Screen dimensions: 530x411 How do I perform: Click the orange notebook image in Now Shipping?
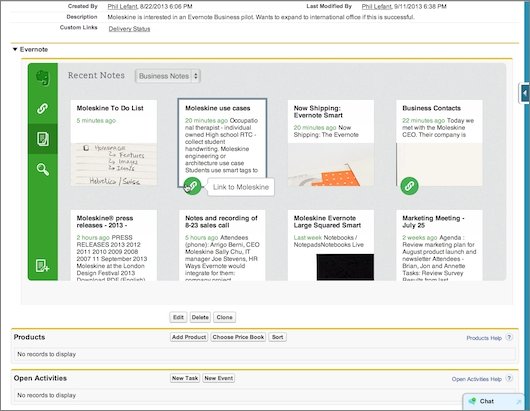(331, 164)
